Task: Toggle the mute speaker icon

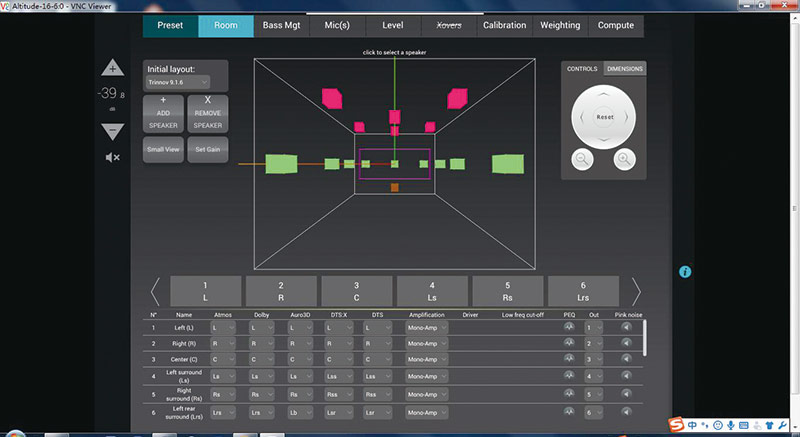Action: pos(112,158)
